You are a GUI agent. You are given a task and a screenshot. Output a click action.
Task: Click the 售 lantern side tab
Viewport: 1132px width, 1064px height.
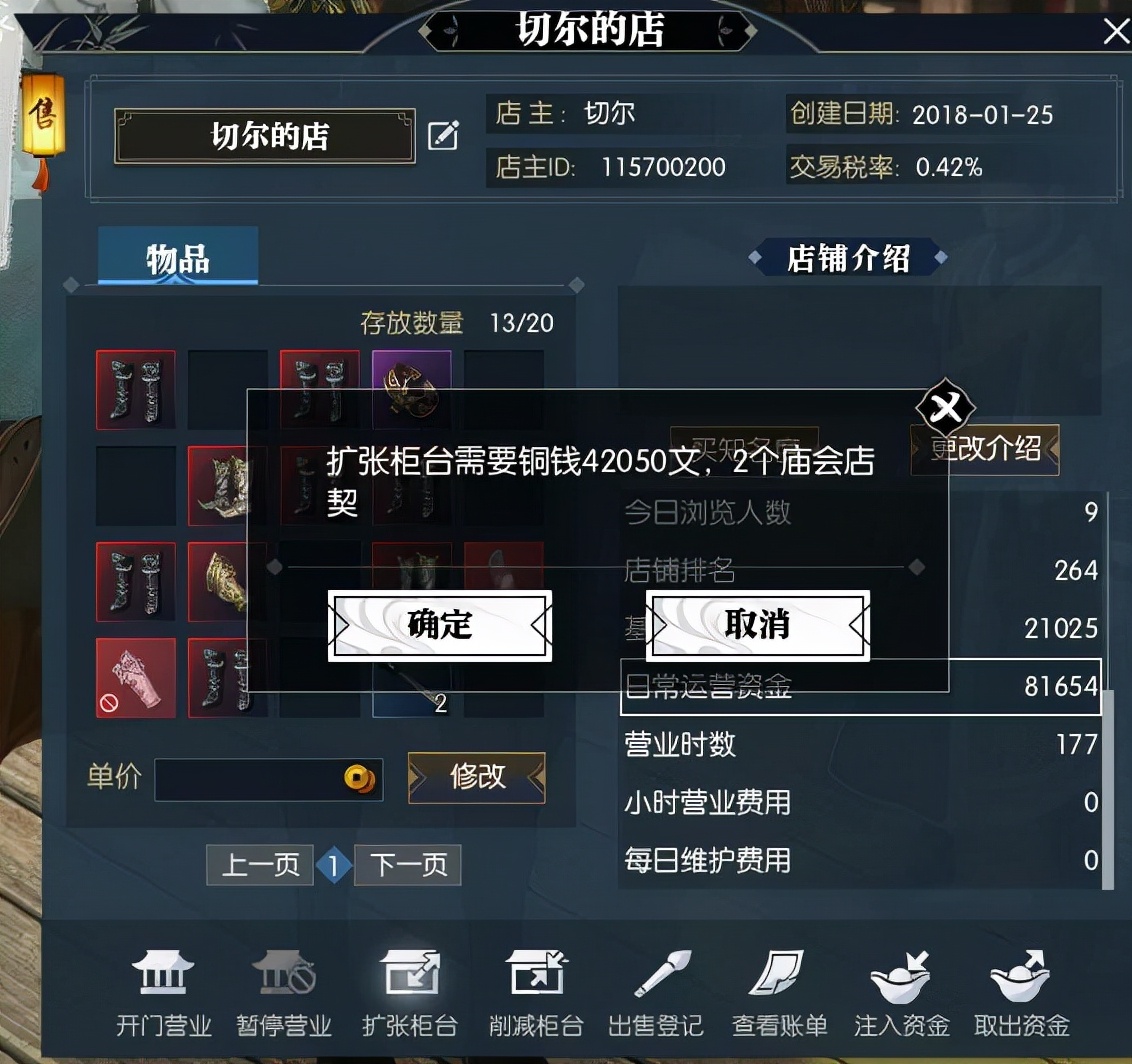[43, 115]
